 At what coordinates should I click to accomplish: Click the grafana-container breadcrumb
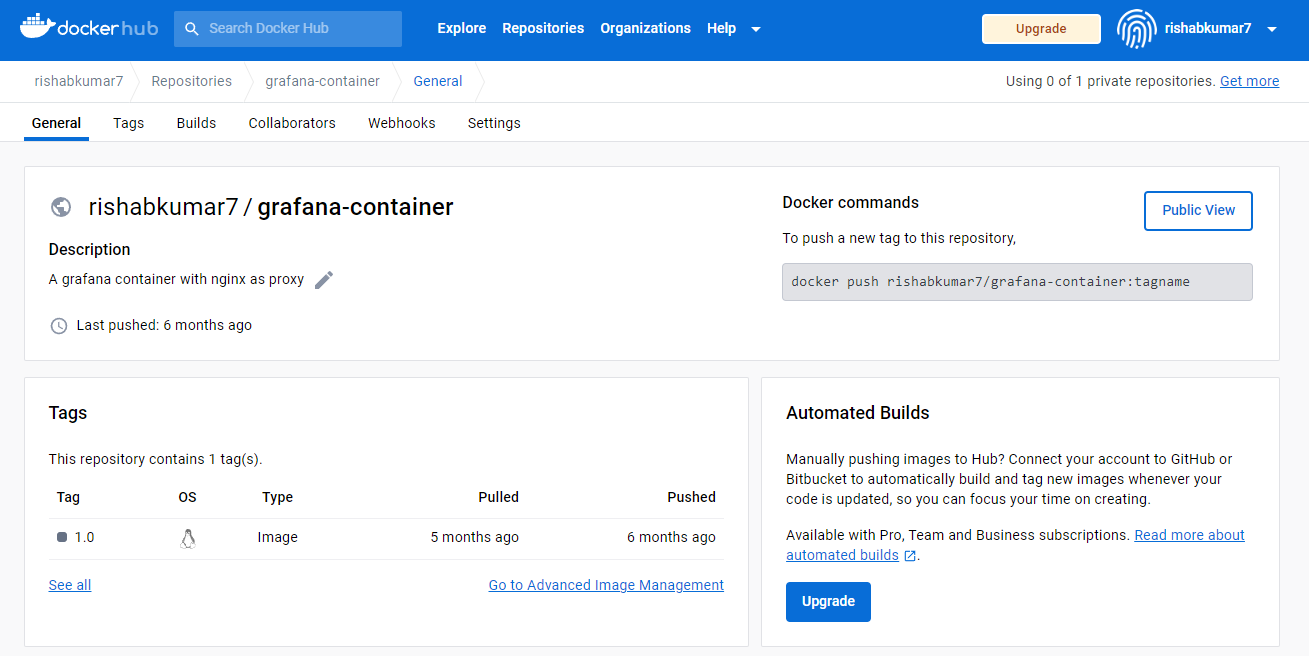322,81
